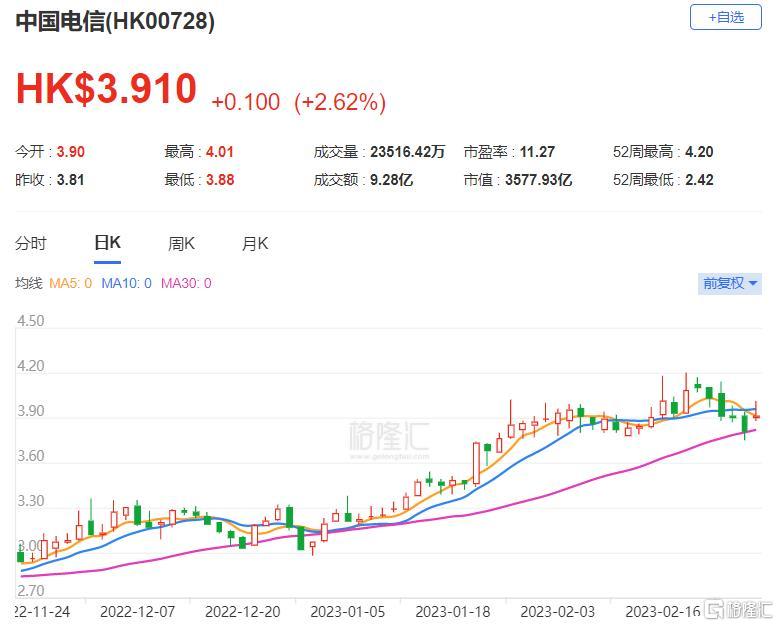779x626 pixels.
Task: Click the 成交量 value 23516.42万
Action: 407,152
